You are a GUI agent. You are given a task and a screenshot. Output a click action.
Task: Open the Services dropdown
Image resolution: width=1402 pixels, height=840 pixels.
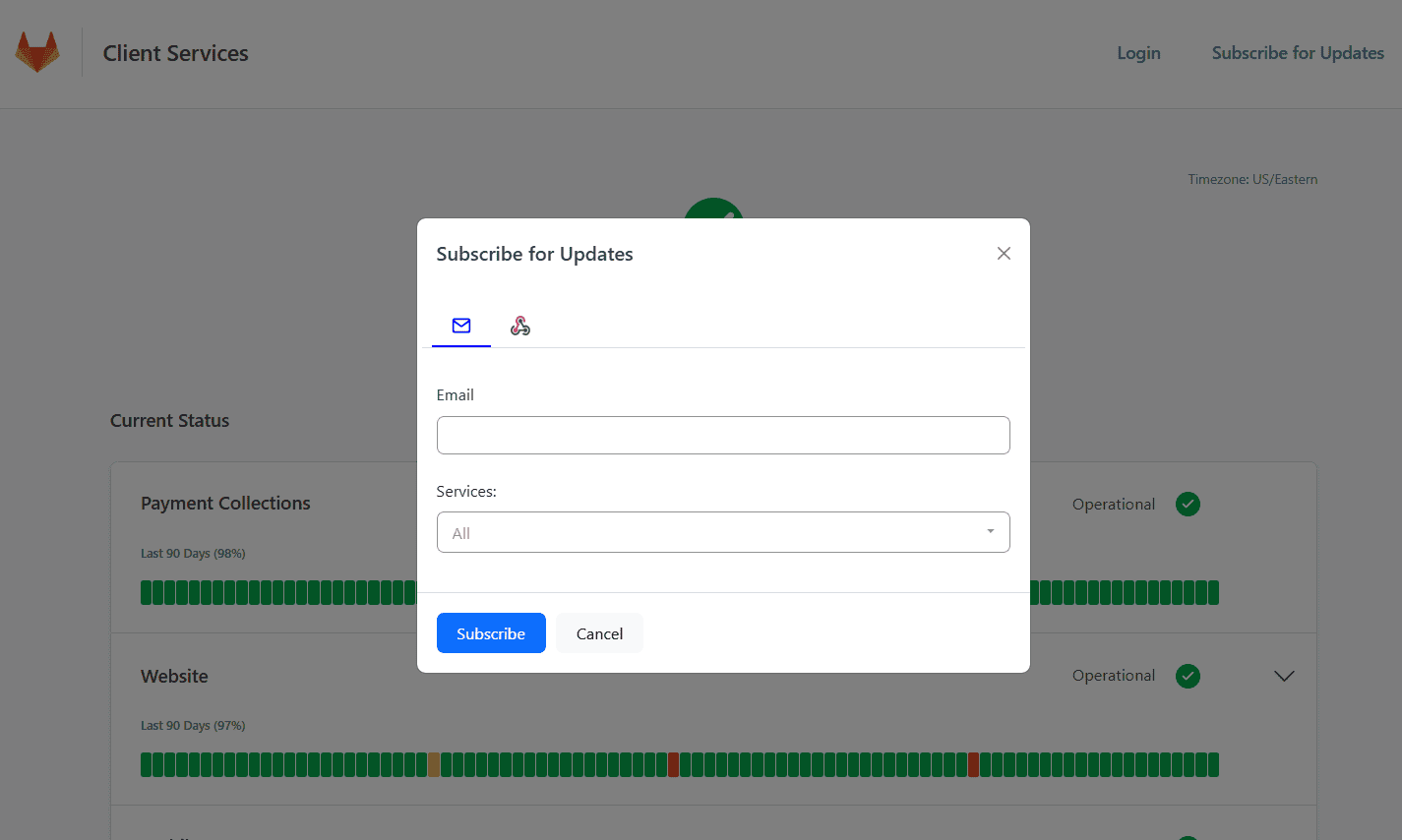click(x=708, y=532)
